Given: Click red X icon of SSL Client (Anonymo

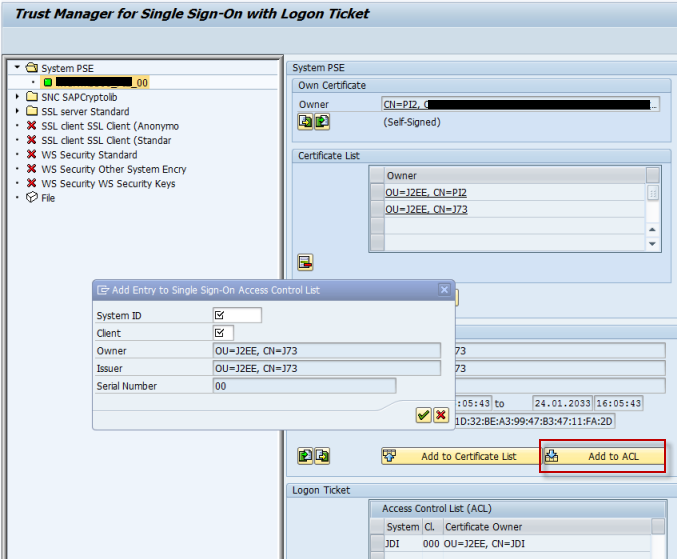Looking at the screenshot, I should click(31, 126).
